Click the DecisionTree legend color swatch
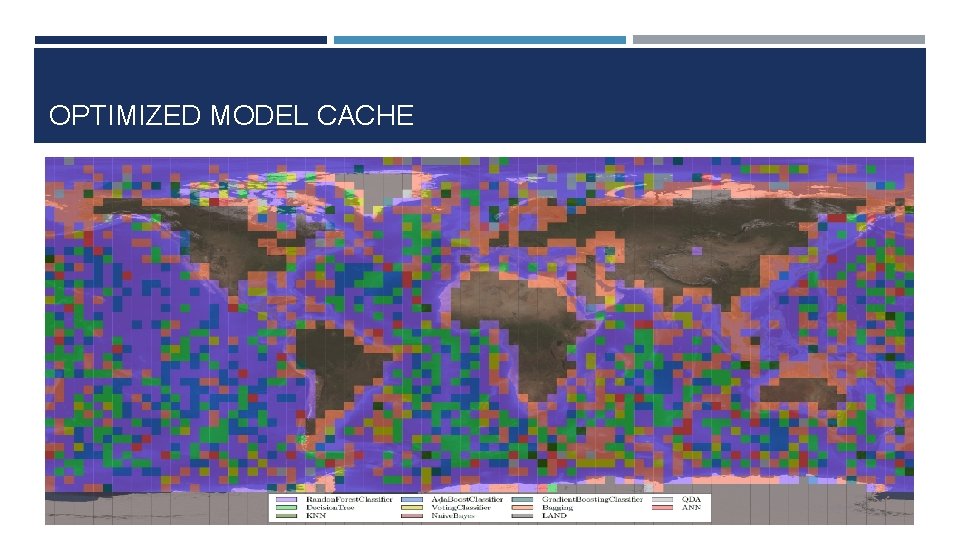This screenshot has height=540, width=960. click(x=287, y=508)
